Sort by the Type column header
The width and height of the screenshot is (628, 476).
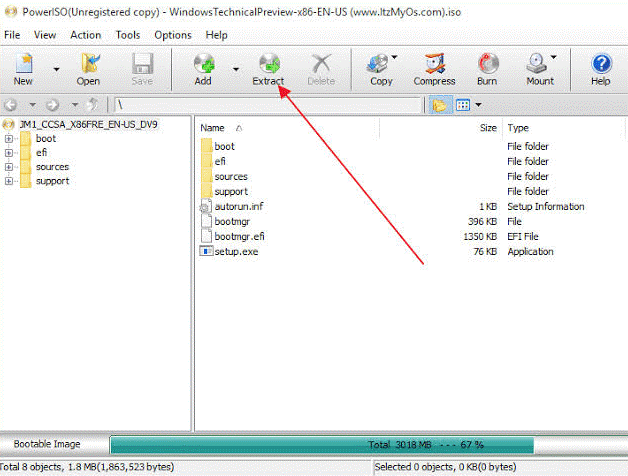click(x=518, y=128)
